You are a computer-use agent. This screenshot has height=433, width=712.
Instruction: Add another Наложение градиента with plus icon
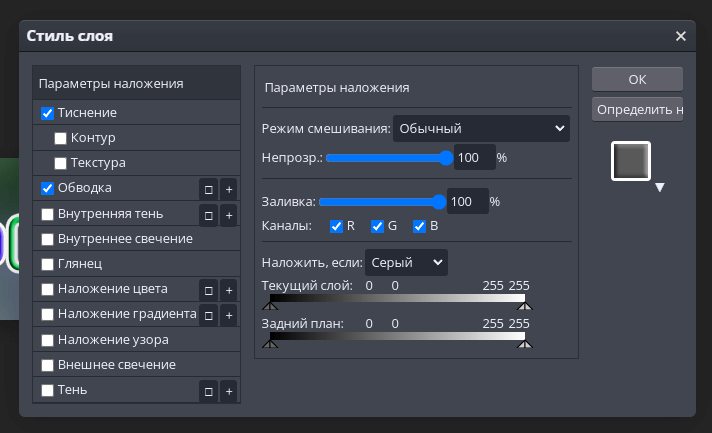coord(229,315)
